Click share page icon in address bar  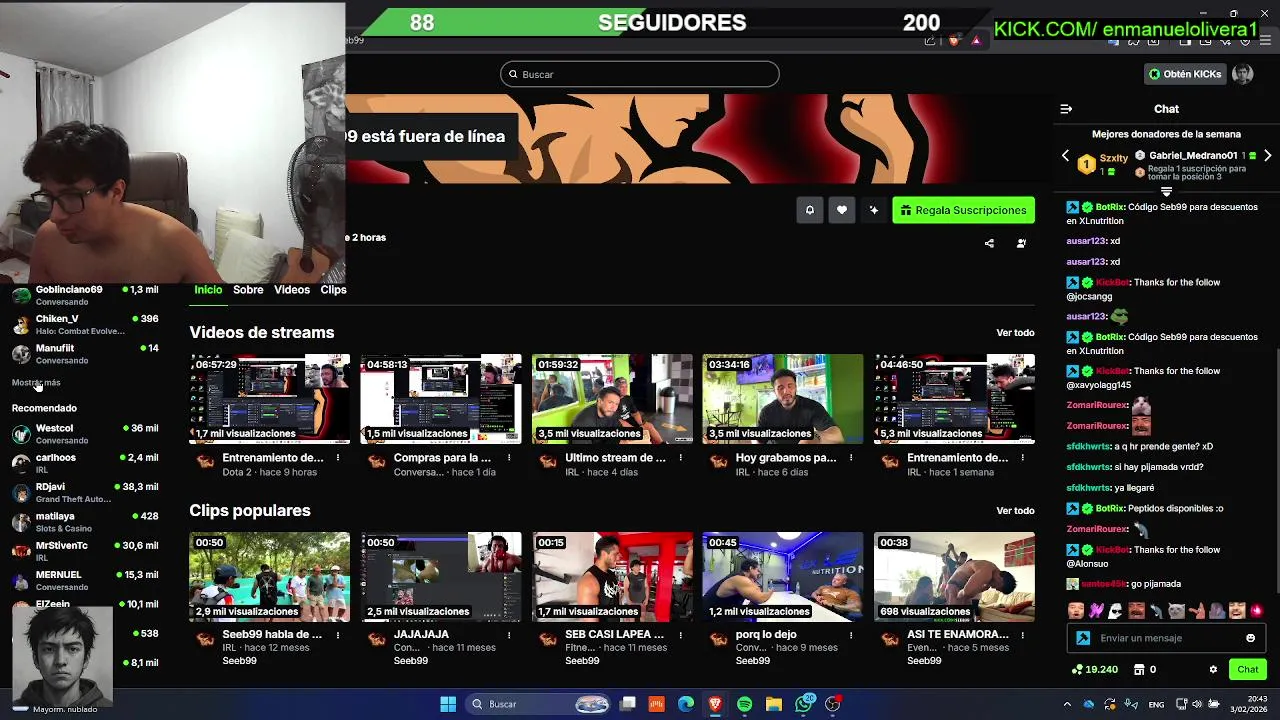(x=930, y=40)
